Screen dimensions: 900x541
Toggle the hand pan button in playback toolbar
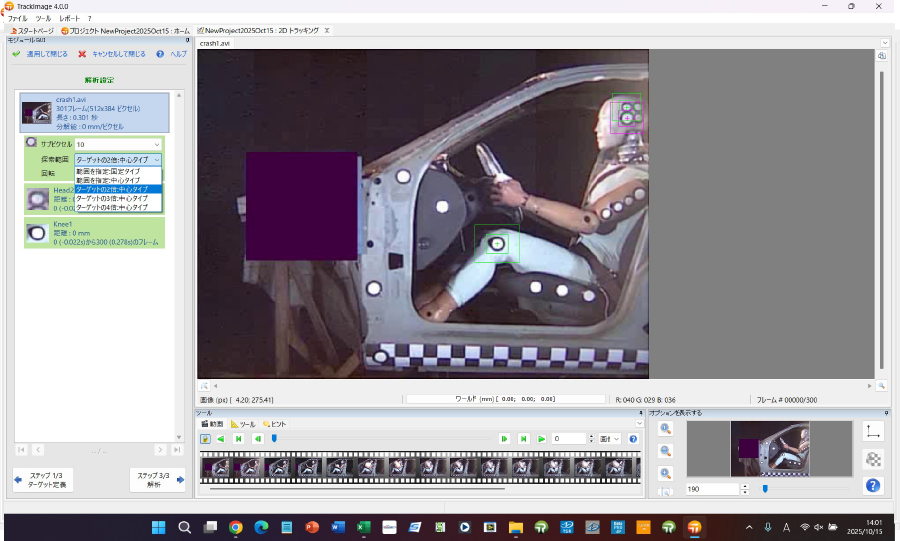205,439
